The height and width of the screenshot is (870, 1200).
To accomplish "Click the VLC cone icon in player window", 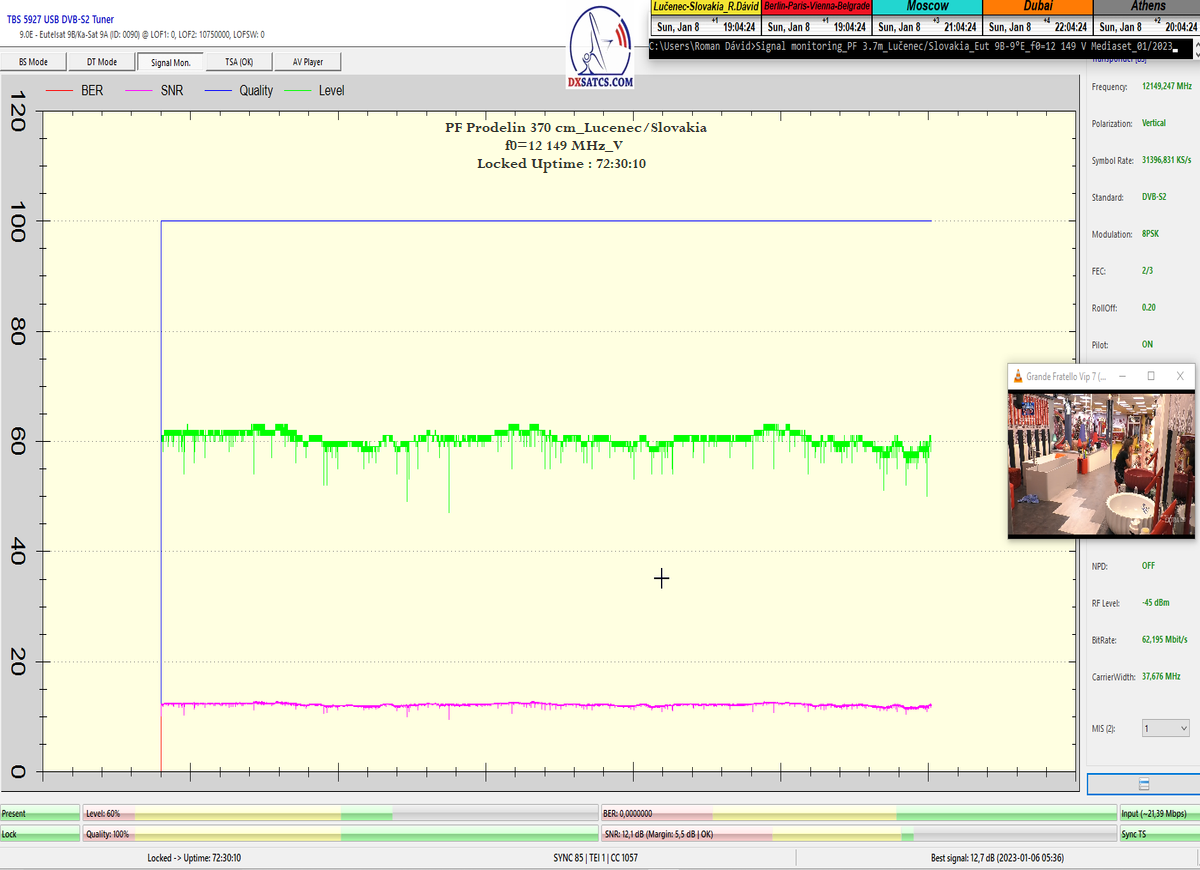I will [1017, 376].
